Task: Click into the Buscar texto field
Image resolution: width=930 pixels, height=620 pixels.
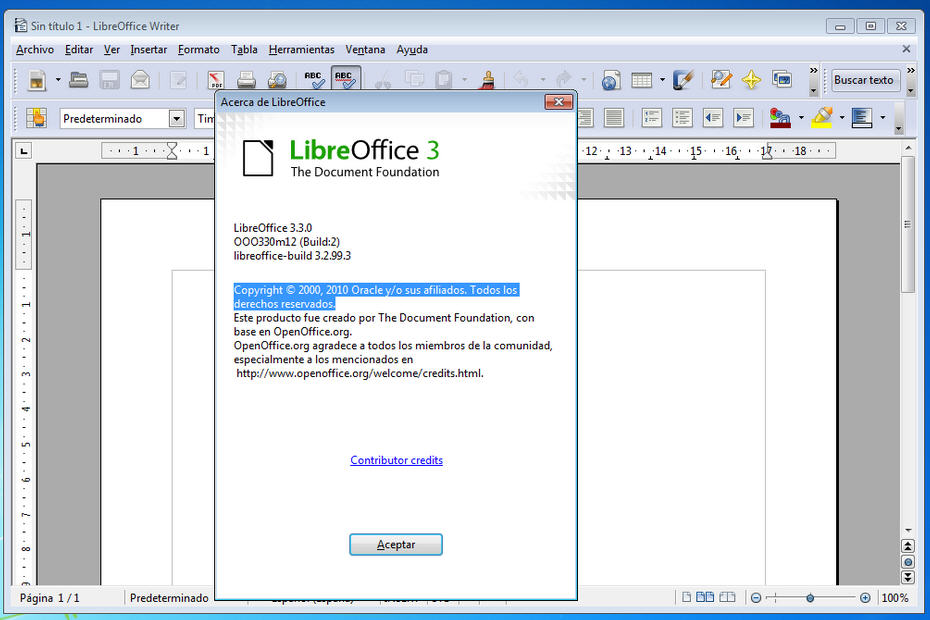Action: pos(864,80)
